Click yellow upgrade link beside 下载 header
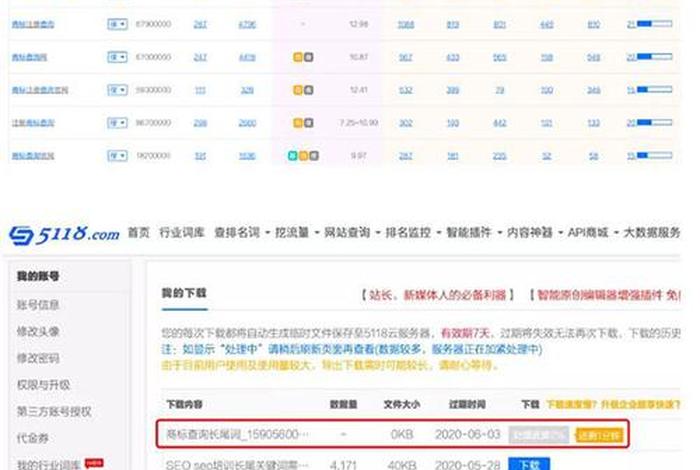The image size is (700, 470). [x=613, y=404]
